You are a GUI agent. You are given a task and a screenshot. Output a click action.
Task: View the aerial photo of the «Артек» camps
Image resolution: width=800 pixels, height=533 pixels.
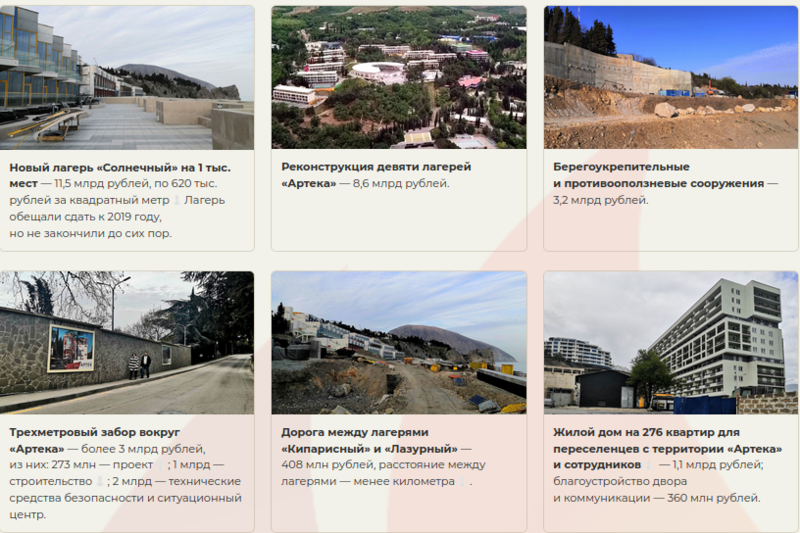click(x=399, y=78)
